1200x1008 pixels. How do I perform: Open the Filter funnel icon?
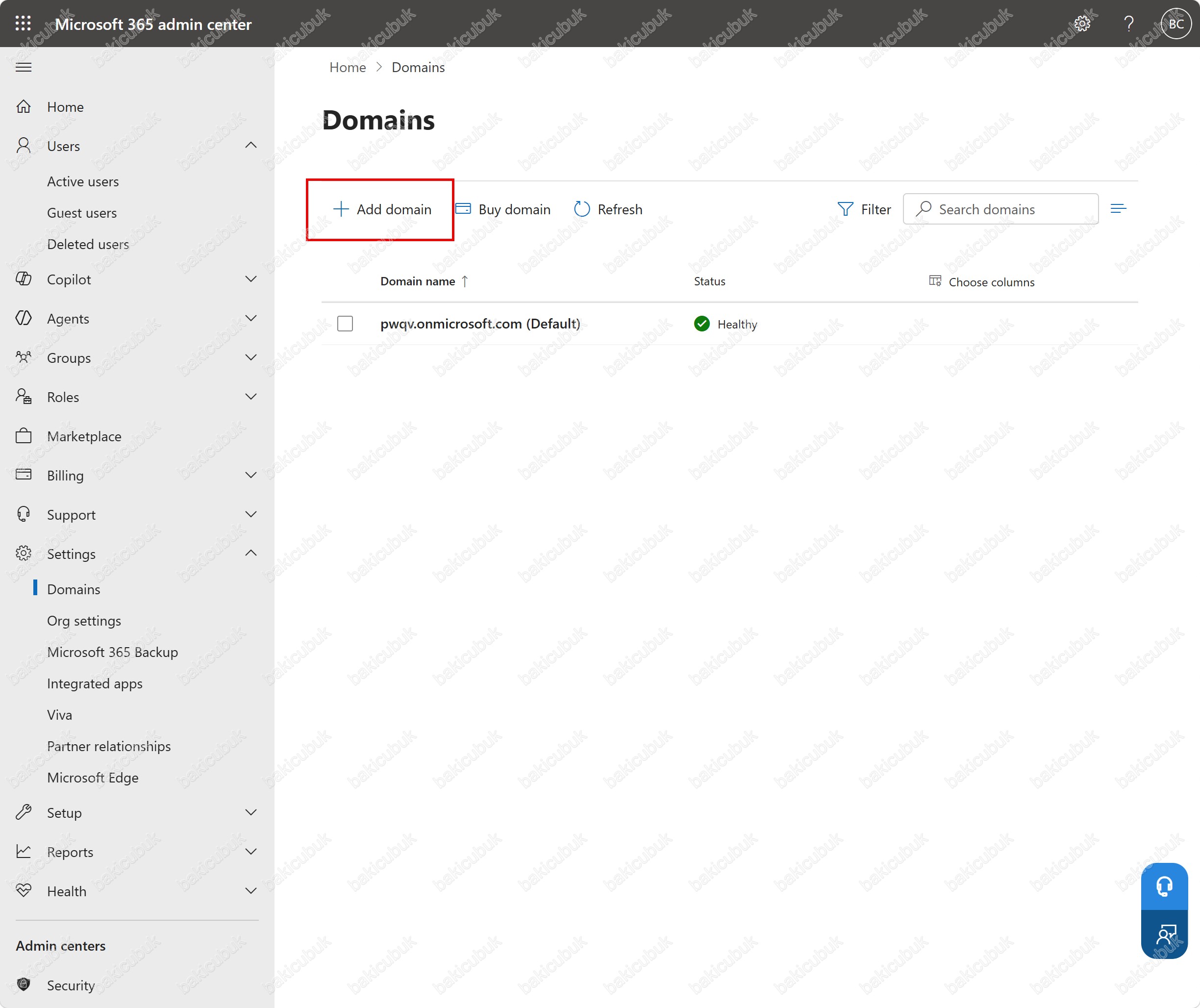(845, 209)
